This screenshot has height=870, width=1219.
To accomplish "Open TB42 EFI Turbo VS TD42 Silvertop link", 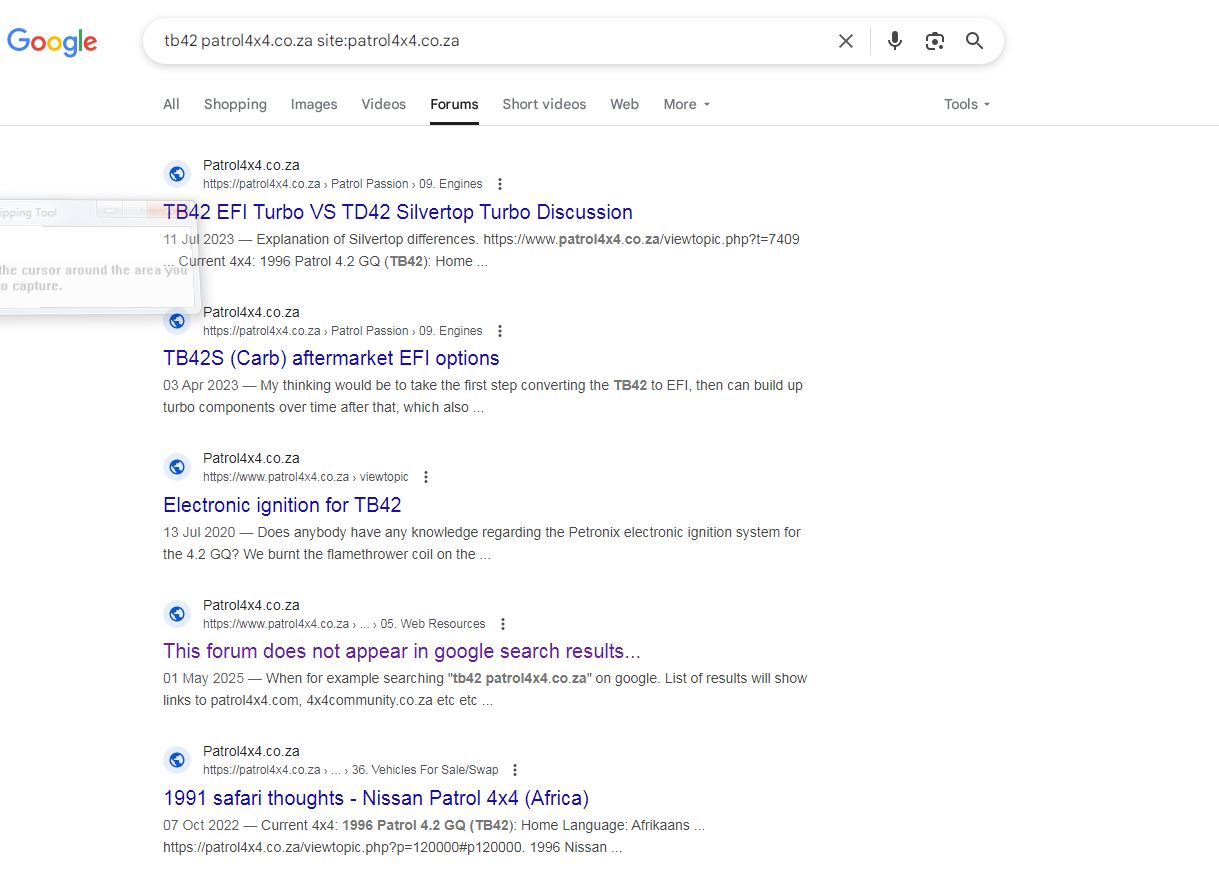I will coord(398,212).
